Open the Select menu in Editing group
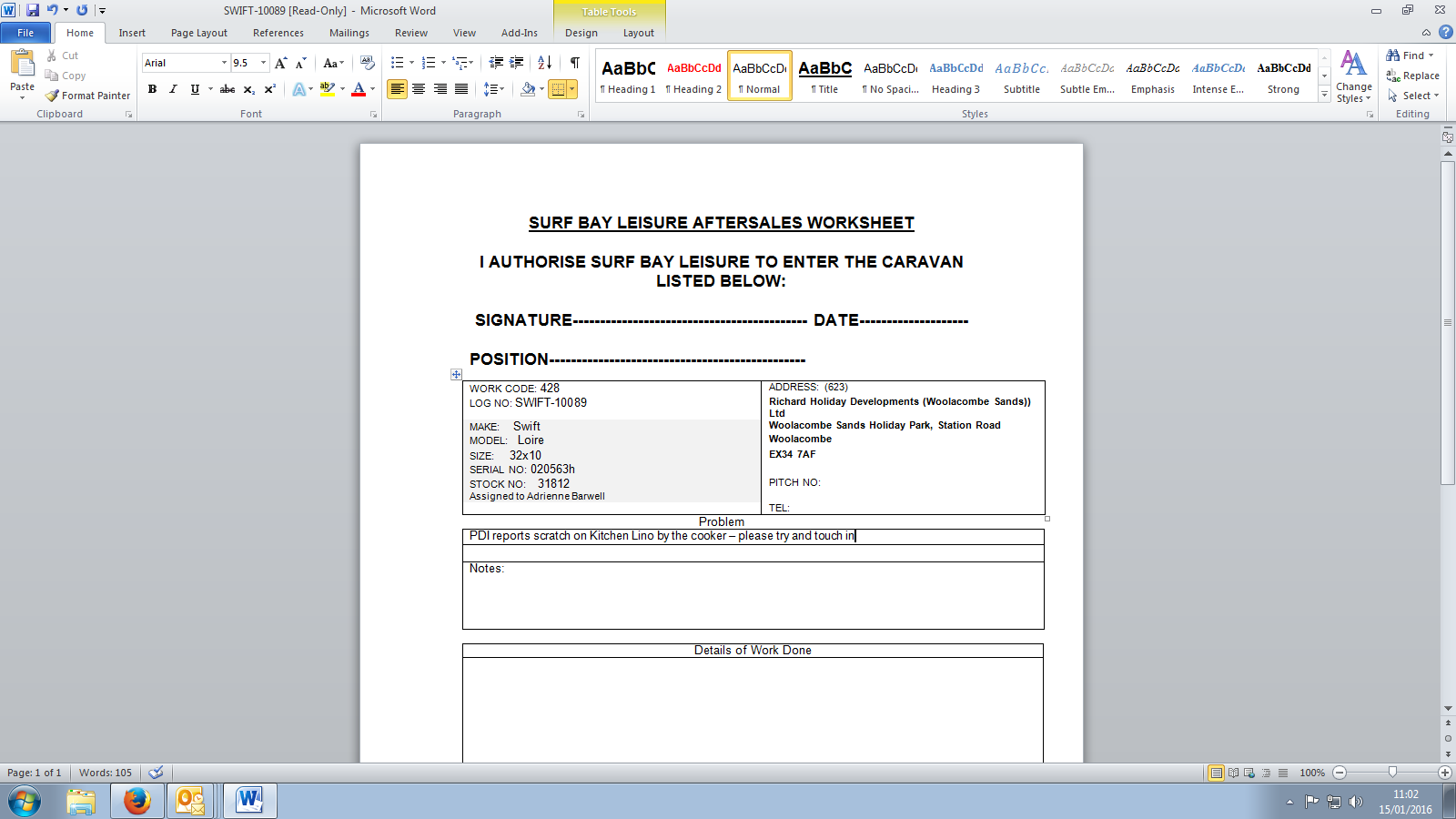Screen dimensions: 1456x819 coord(1413,96)
